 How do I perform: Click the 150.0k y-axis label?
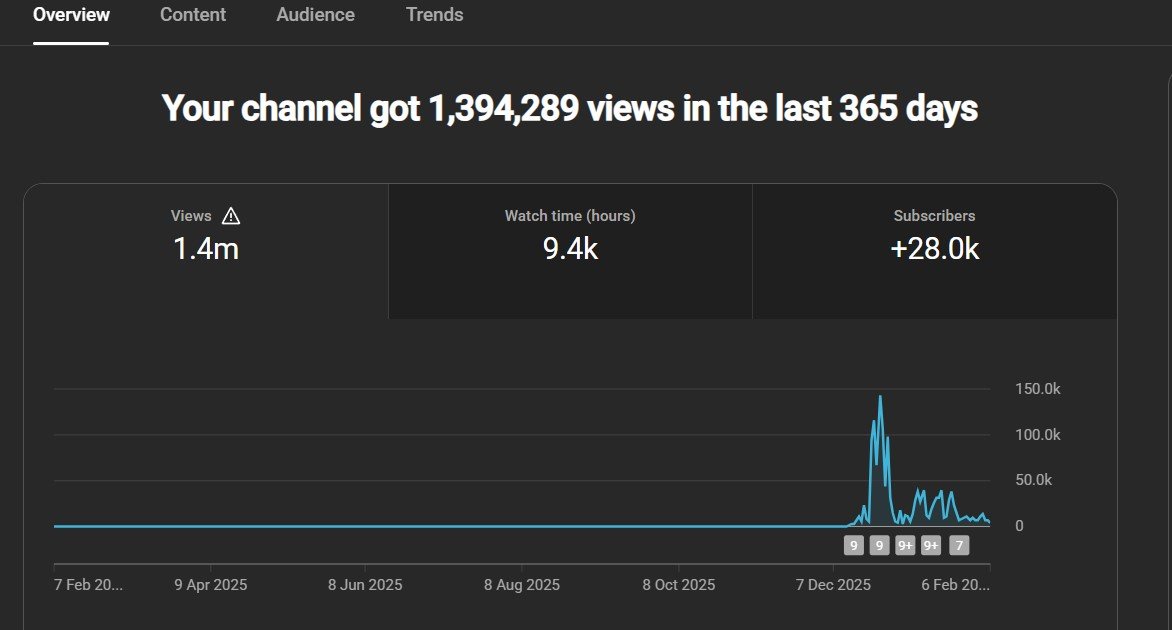[1038, 389]
